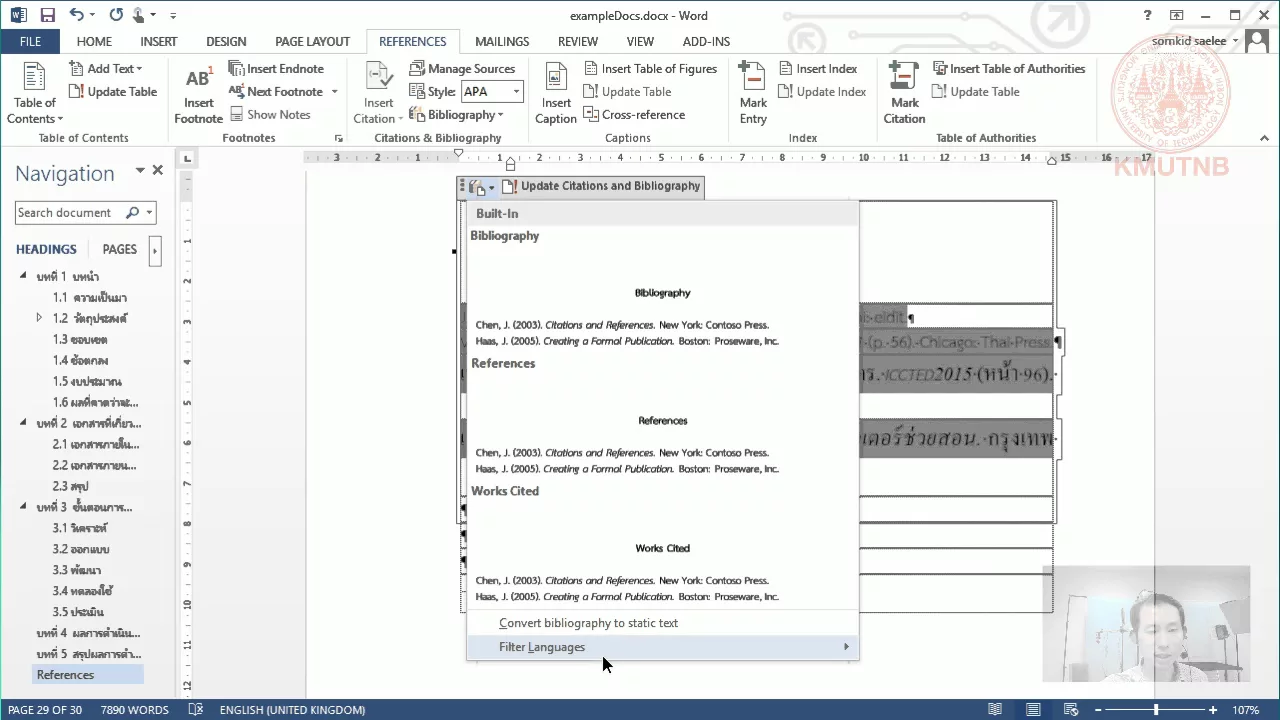The image size is (1280, 720).
Task: Click Update Table in Table of Contents group
Action: pos(113,92)
